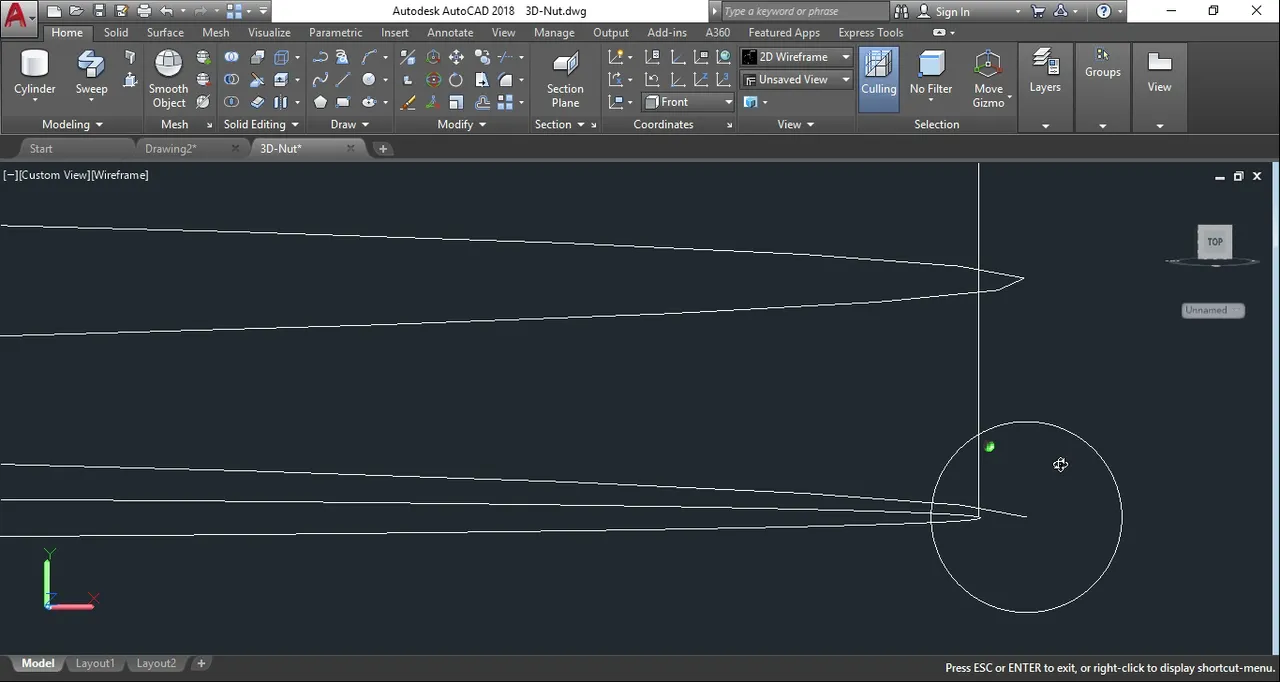Expand the Draw panel
This screenshot has width=1280, height=682.
pos(350,124)
